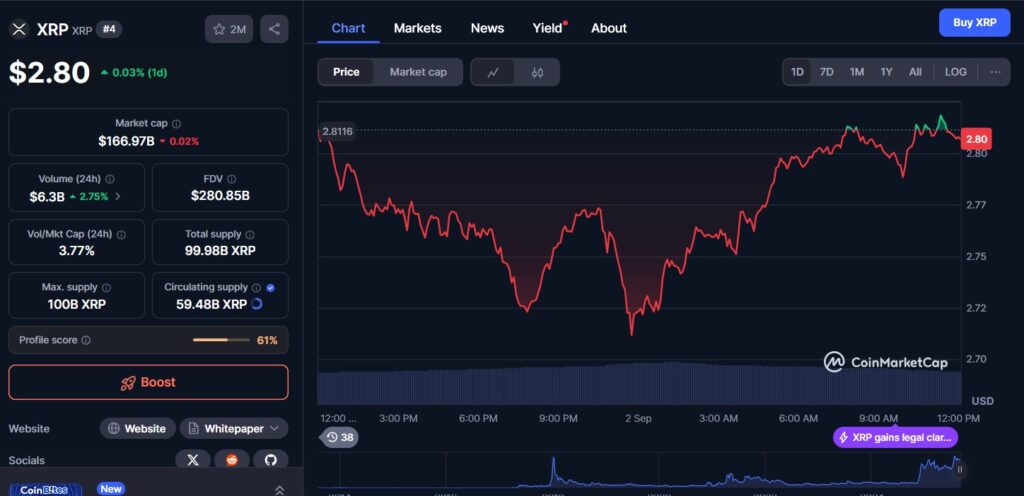
Task: Click the 3.77% Vol/Mkt Cap value
Action: click(x=76, y=251)
